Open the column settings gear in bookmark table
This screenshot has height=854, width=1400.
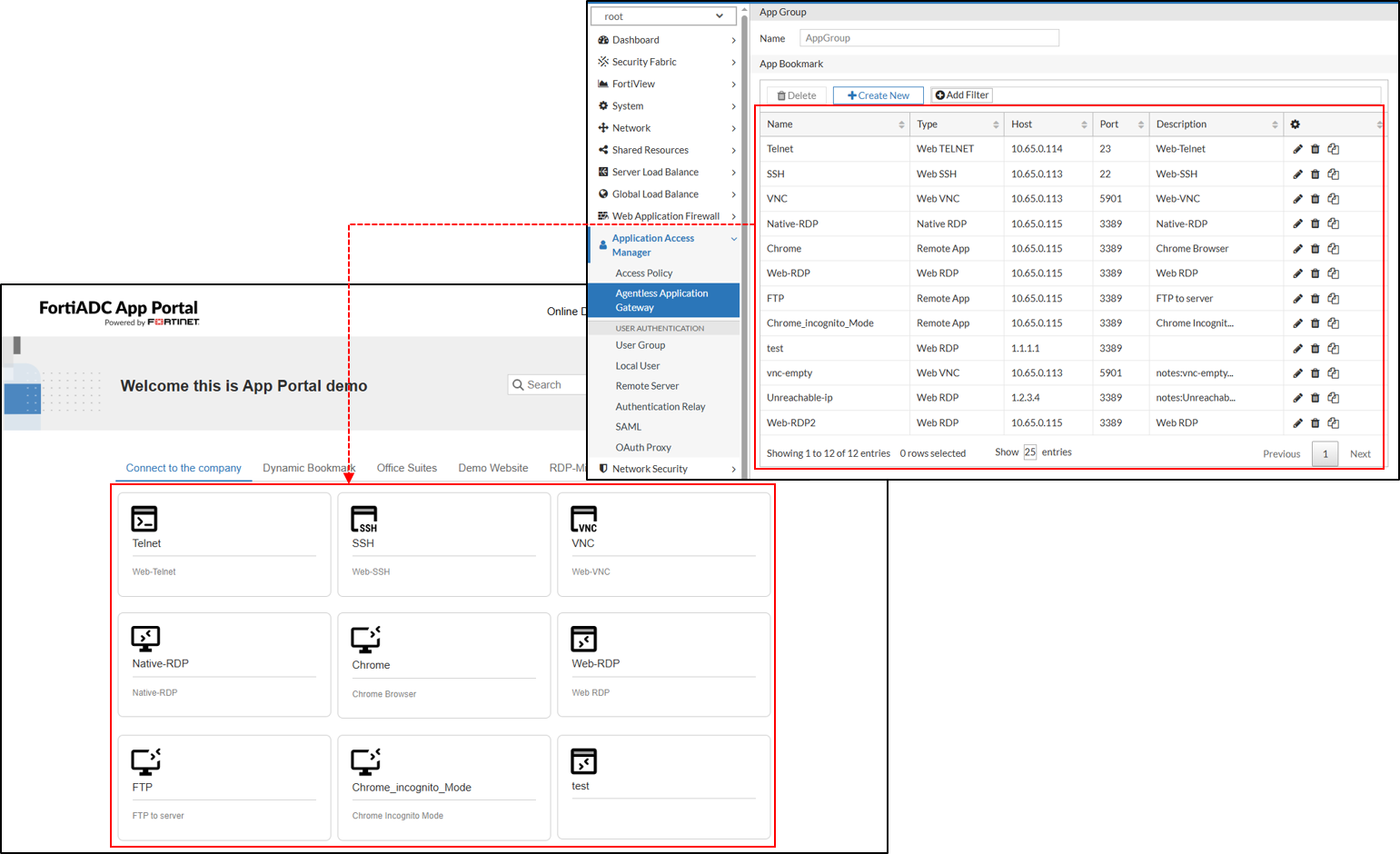(x=1296, y=124)
